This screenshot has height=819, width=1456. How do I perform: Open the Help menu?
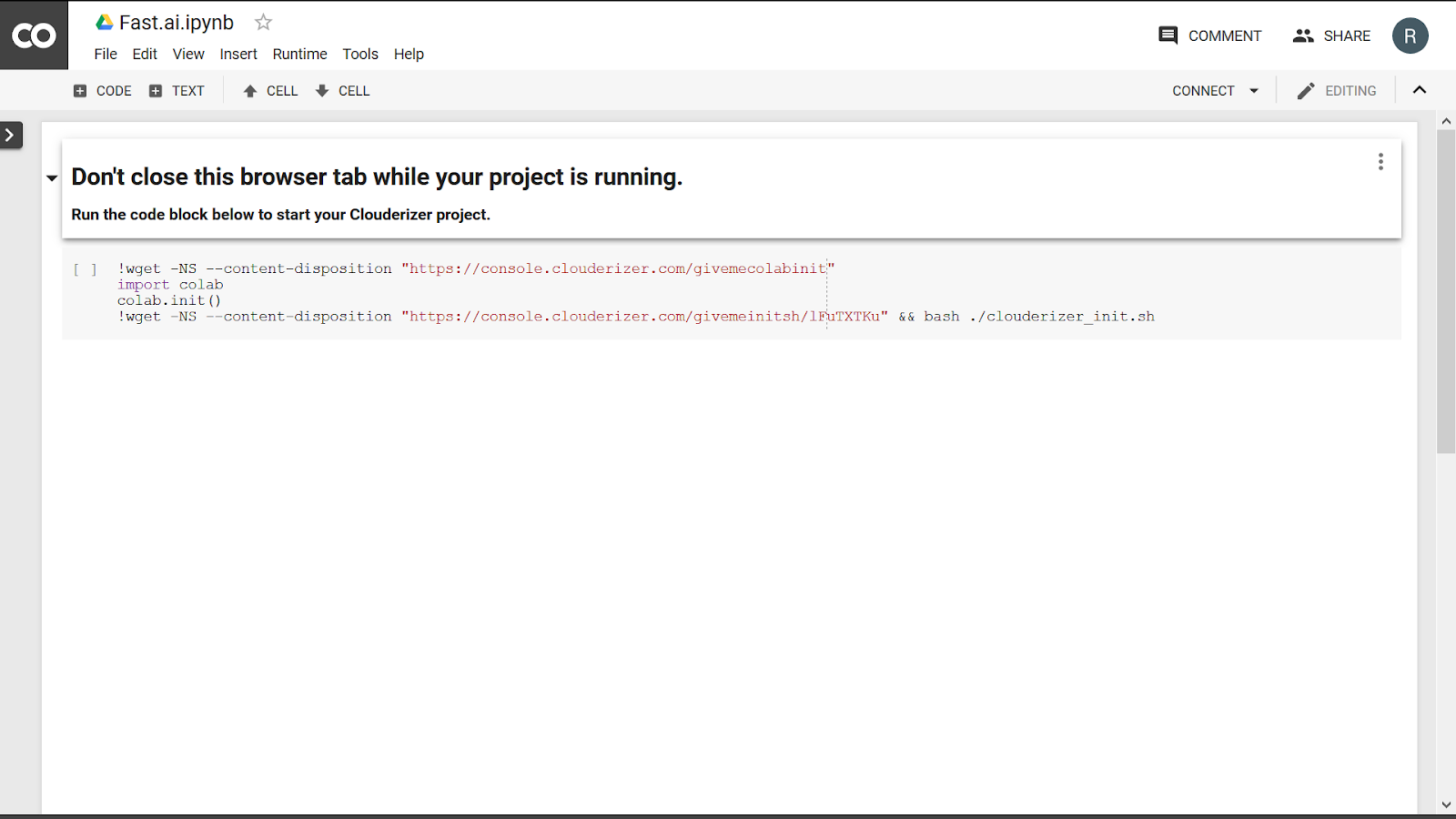[409, 54]
